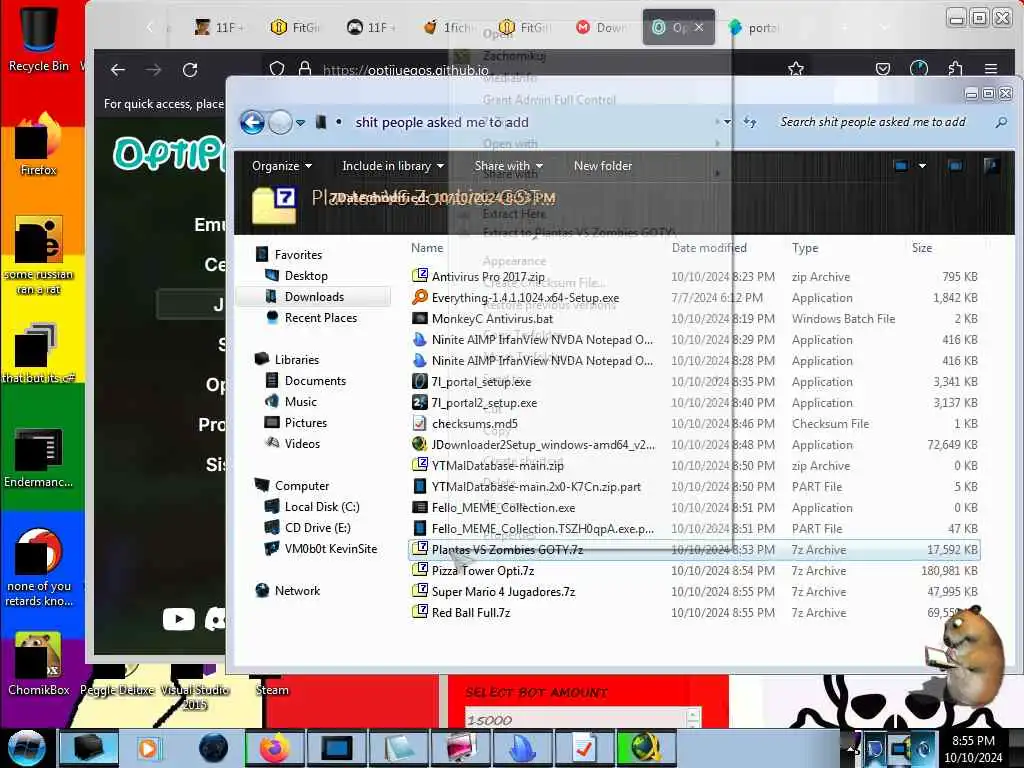The width and height of the screenshot is (1024, 768).
Task: Open the Firefox desktop shortcut
Action: click(x=39, y=145)
